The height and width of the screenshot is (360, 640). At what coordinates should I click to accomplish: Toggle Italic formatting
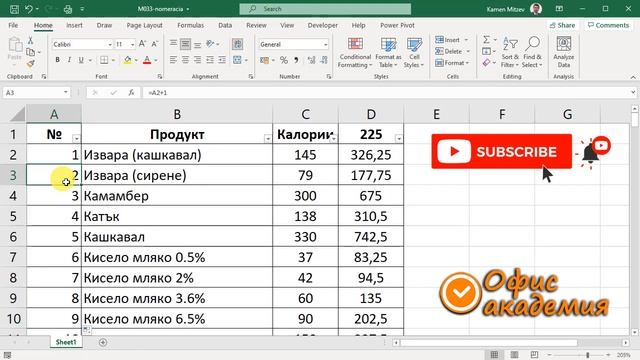point(69,60)
